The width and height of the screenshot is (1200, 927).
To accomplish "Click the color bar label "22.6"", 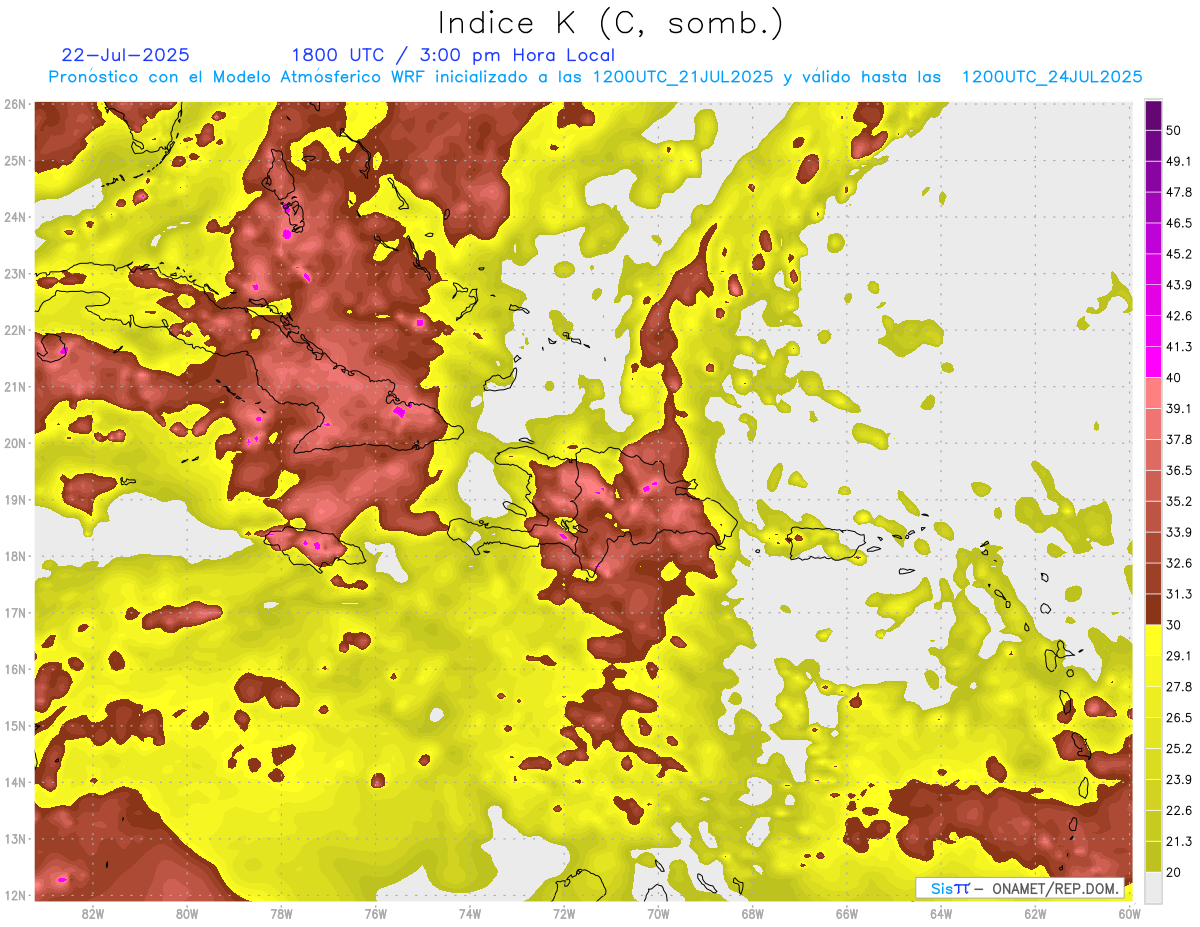I will point(1178,810).
